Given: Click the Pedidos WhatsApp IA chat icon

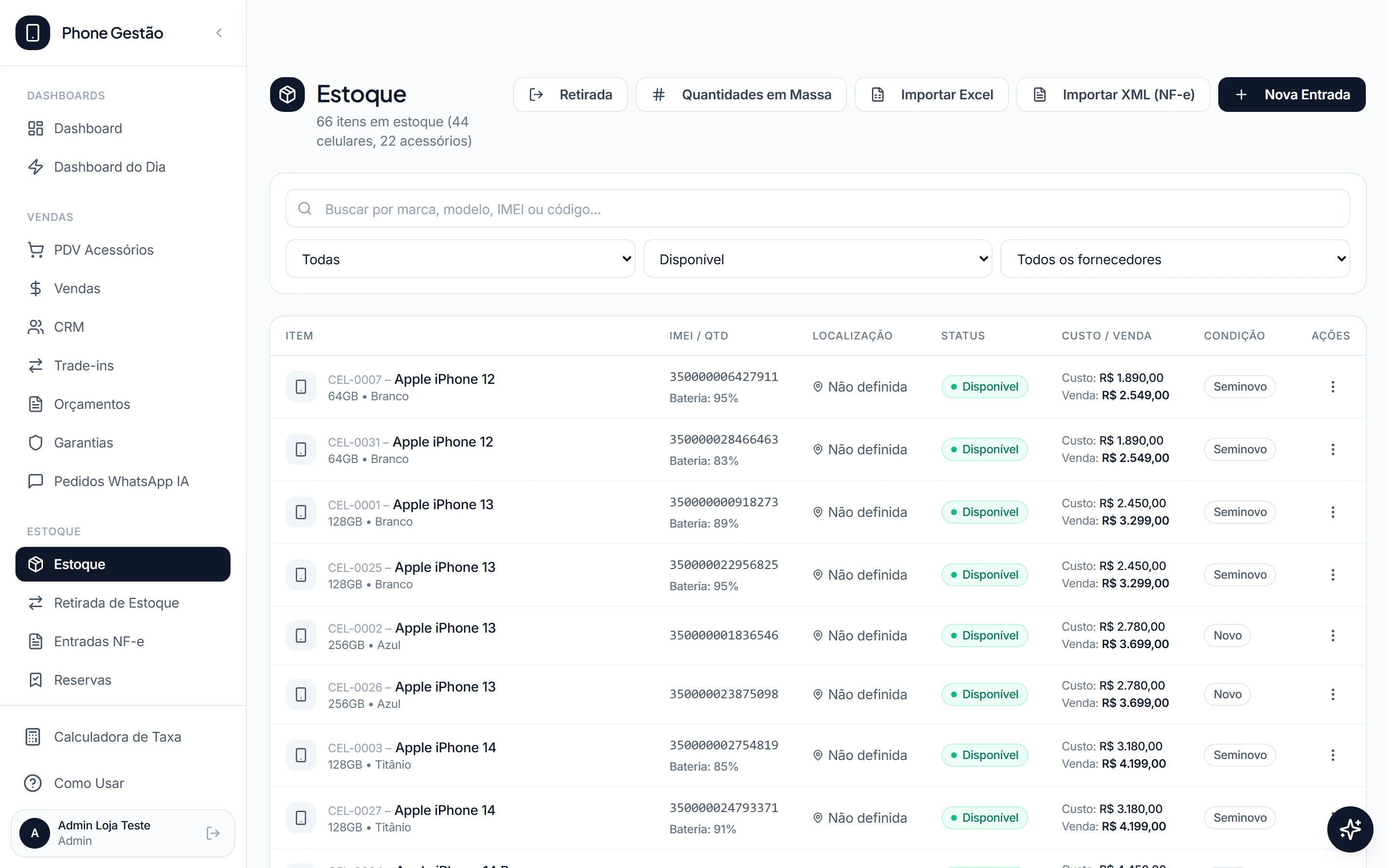Looking at the screenshot, I should coord(36,481).
